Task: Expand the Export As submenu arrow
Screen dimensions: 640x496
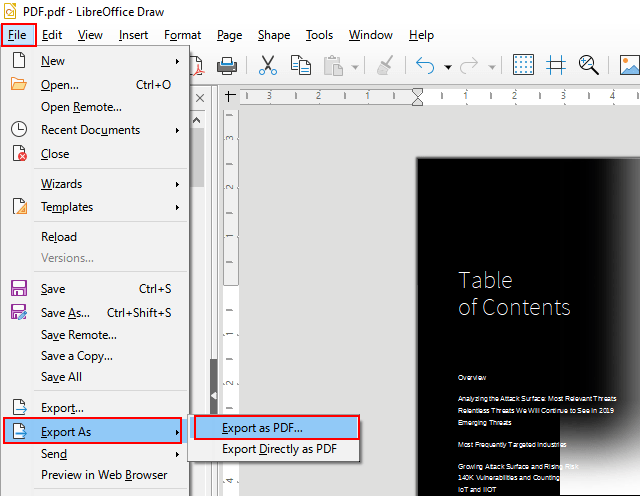Action: (177, 432)
